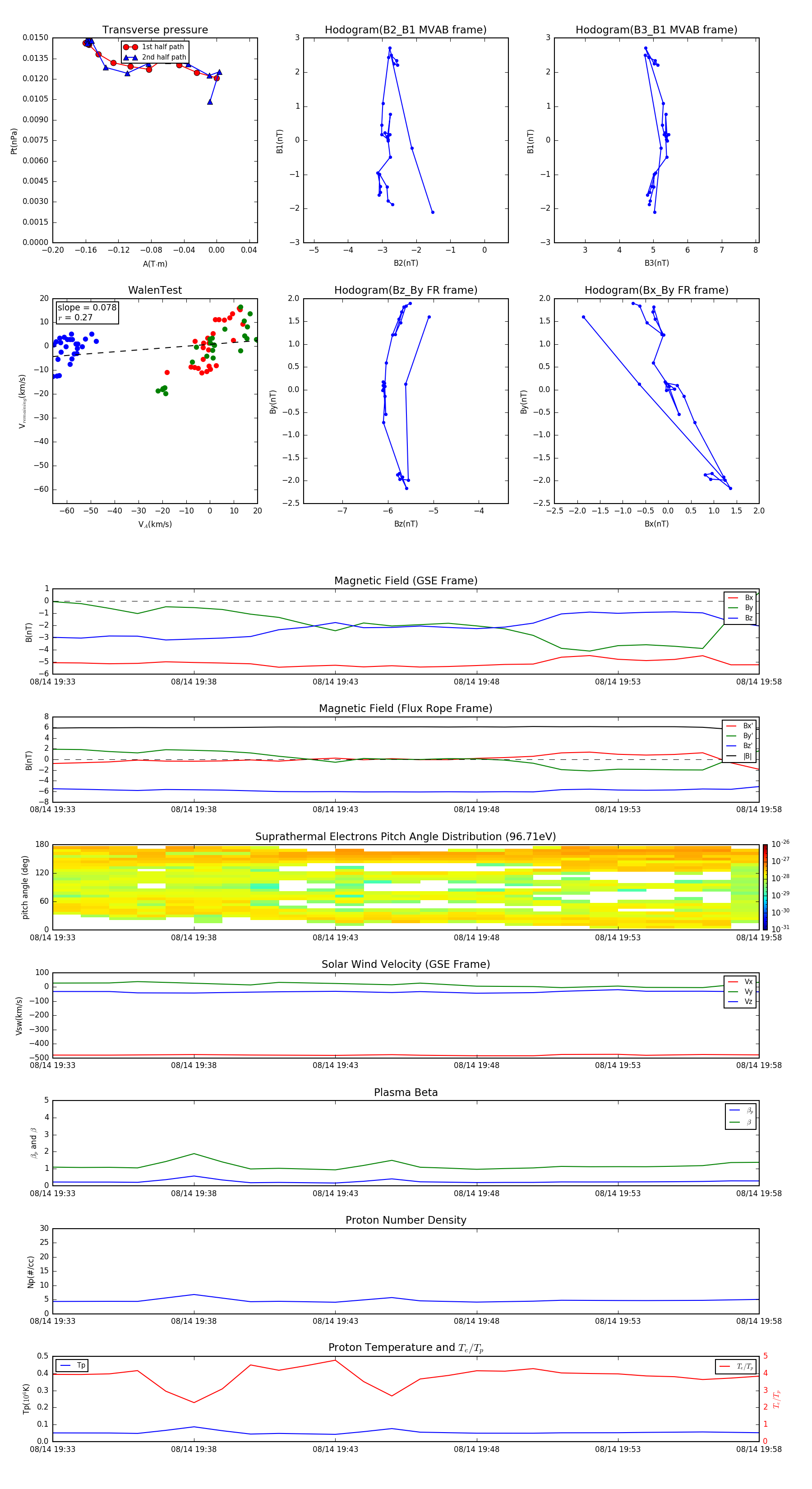Screen dimensions: 812x1489
Task: Select the "Hodogram(Bz_By FR frame)" title
Action: coord(406,290)
